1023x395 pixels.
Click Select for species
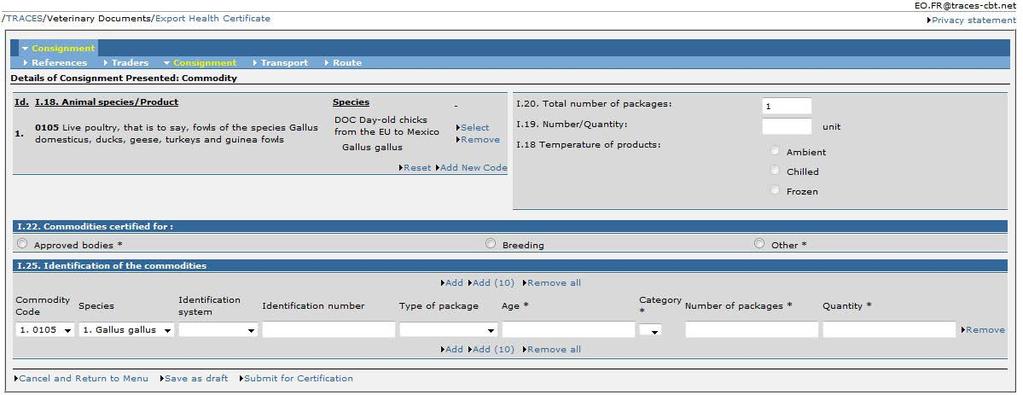coord(474,127)
